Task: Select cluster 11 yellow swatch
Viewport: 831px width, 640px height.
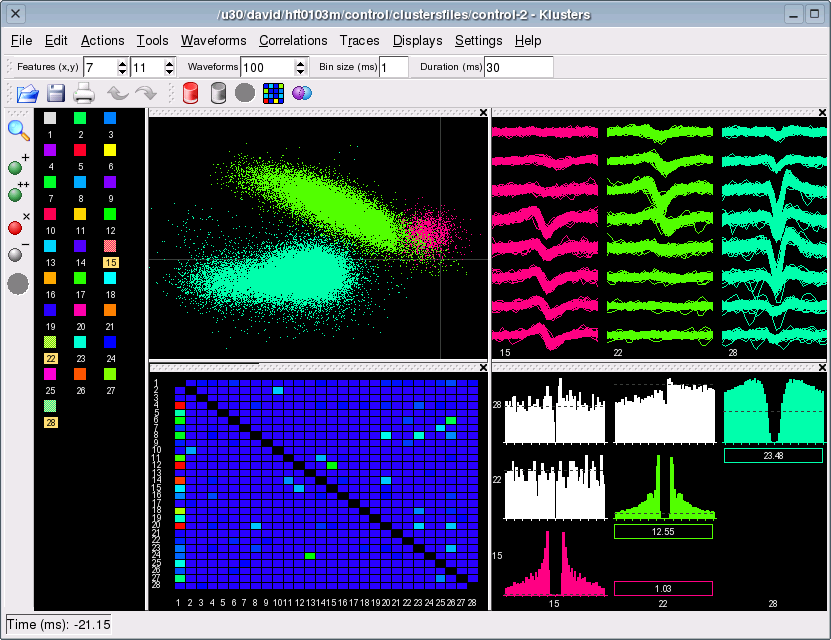Action: pos(80,214)
